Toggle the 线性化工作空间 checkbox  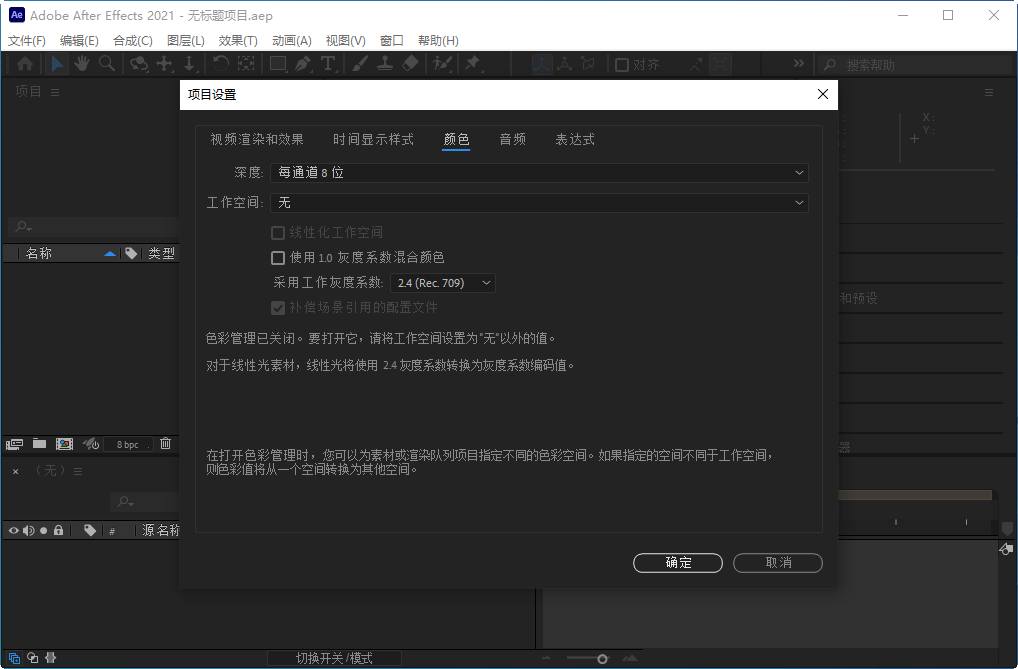278,232
